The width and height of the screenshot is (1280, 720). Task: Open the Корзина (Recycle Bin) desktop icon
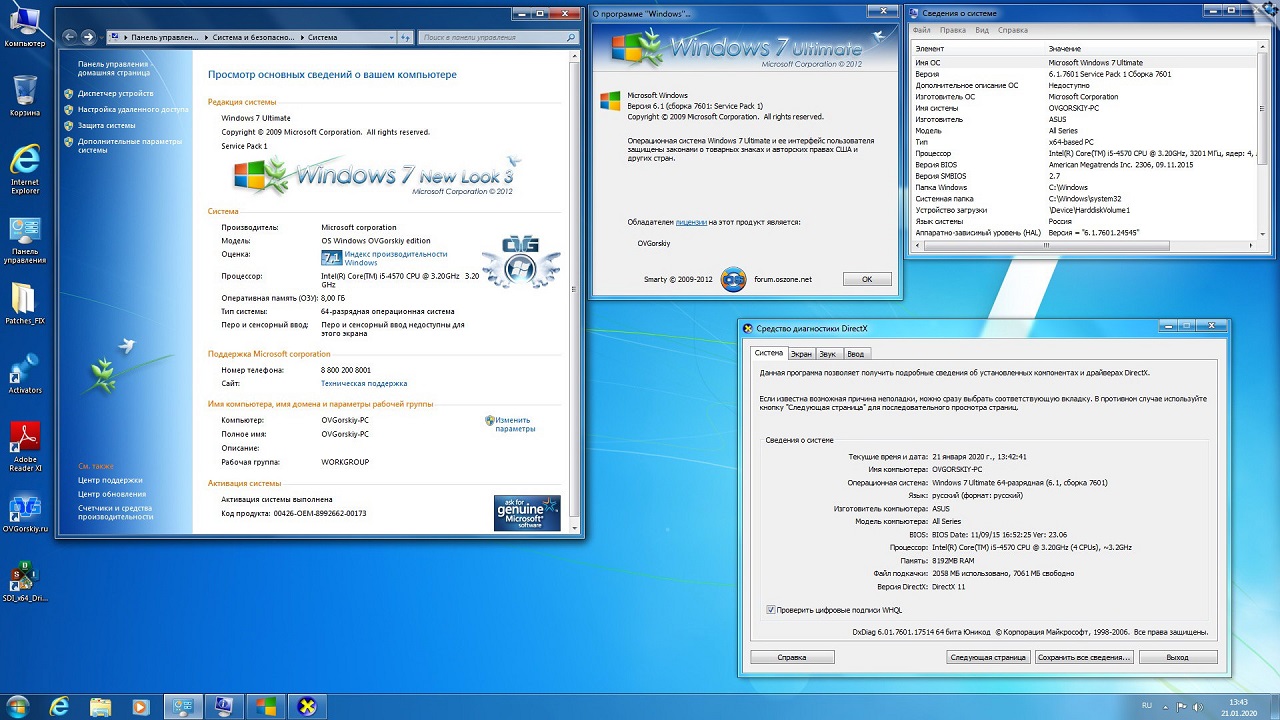pyautogui.click(x=25, y=93)
